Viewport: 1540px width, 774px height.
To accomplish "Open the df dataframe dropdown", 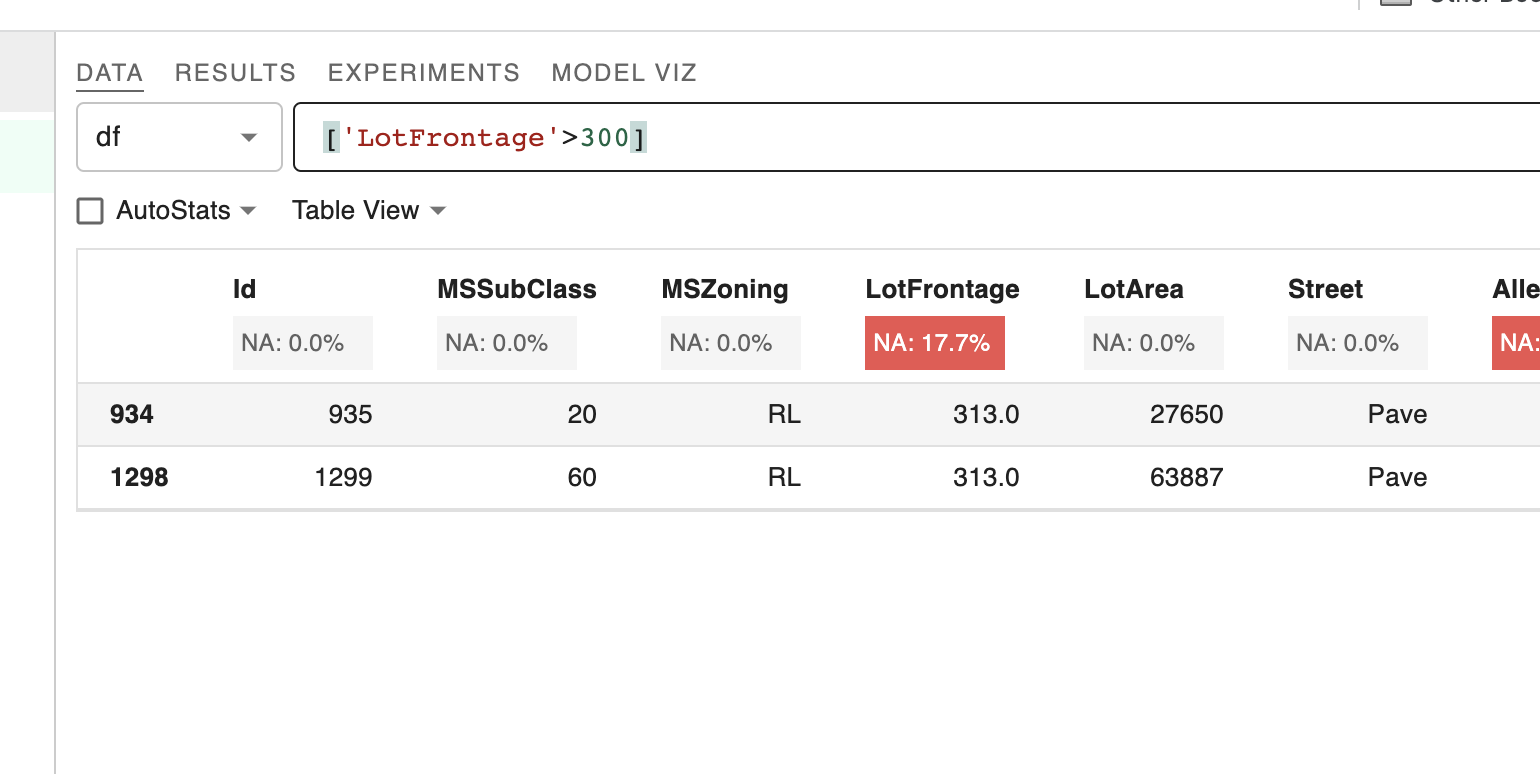I will 180,137.
